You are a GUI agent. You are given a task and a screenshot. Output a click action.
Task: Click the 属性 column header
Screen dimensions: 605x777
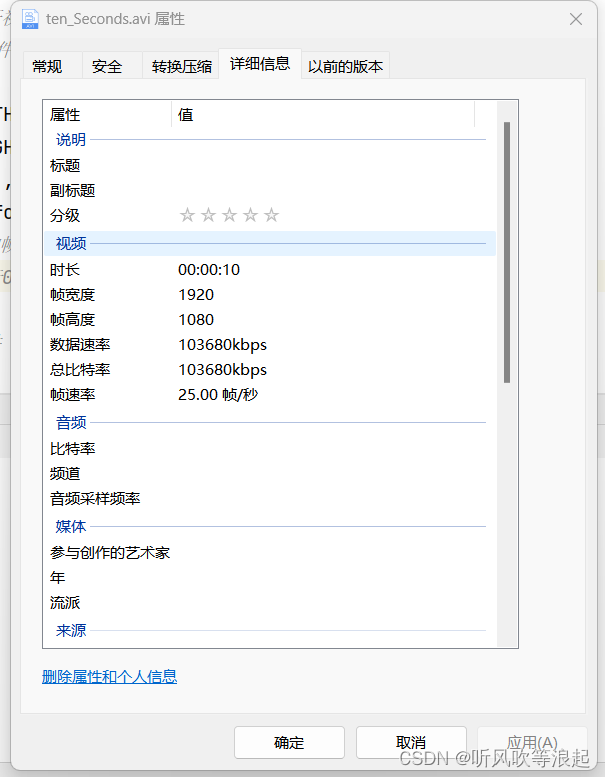(108, 114)
